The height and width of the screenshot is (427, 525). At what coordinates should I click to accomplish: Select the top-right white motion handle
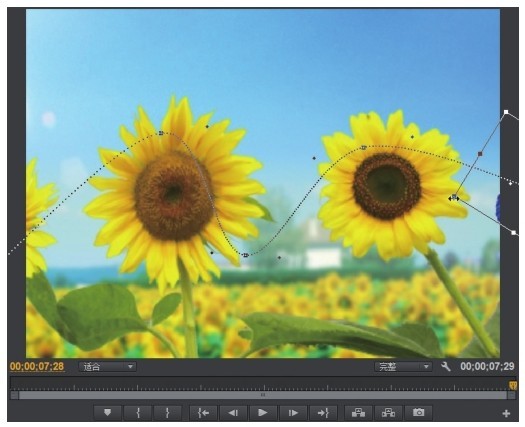click(506, 112)
